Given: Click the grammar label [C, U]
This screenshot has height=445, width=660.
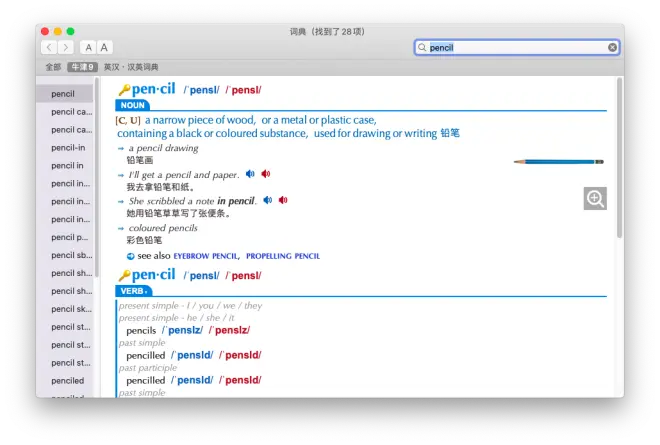Looking at the screenshot, I should (128, 120).
